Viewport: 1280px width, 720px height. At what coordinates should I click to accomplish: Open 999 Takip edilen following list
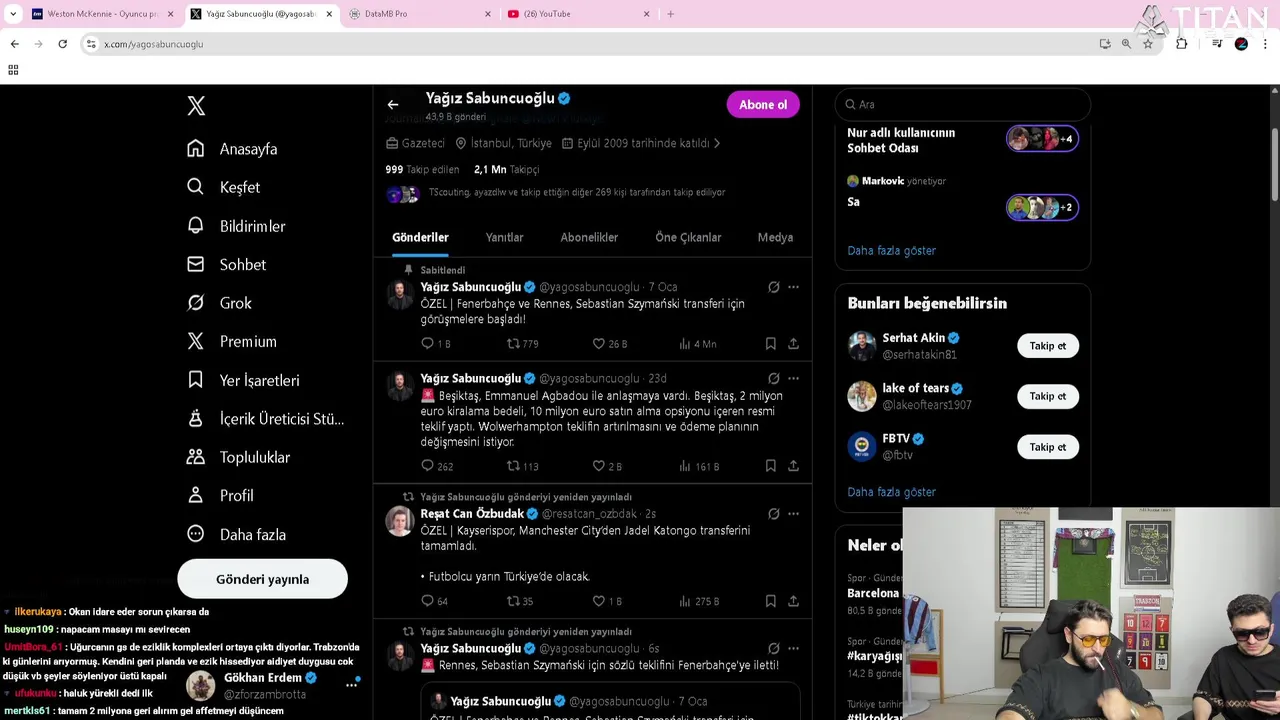(x=422, y=170)
